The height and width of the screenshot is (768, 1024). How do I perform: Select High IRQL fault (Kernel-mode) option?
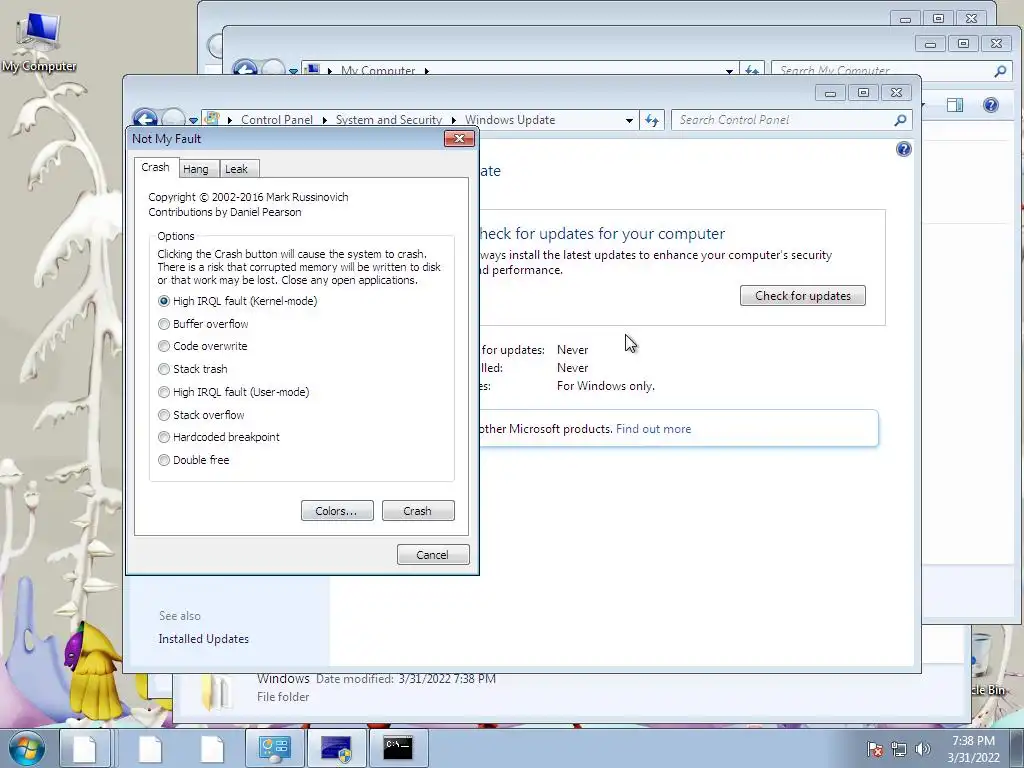[x=238, y=301]
